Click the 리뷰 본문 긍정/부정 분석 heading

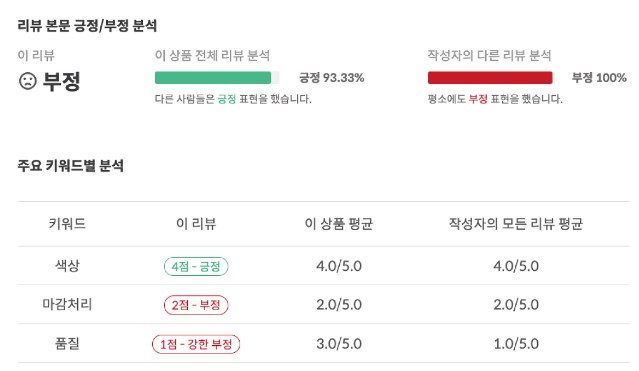[87, 26]
